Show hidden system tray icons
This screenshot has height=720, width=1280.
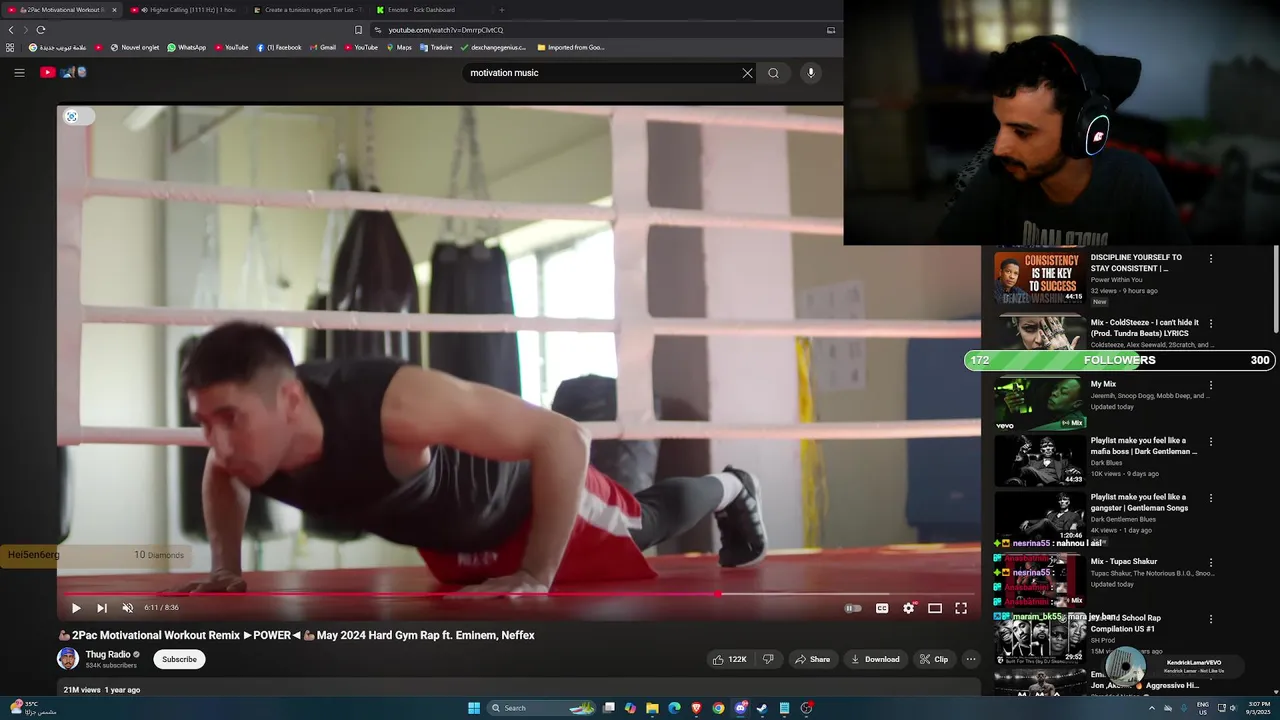tap(1151, 708)
